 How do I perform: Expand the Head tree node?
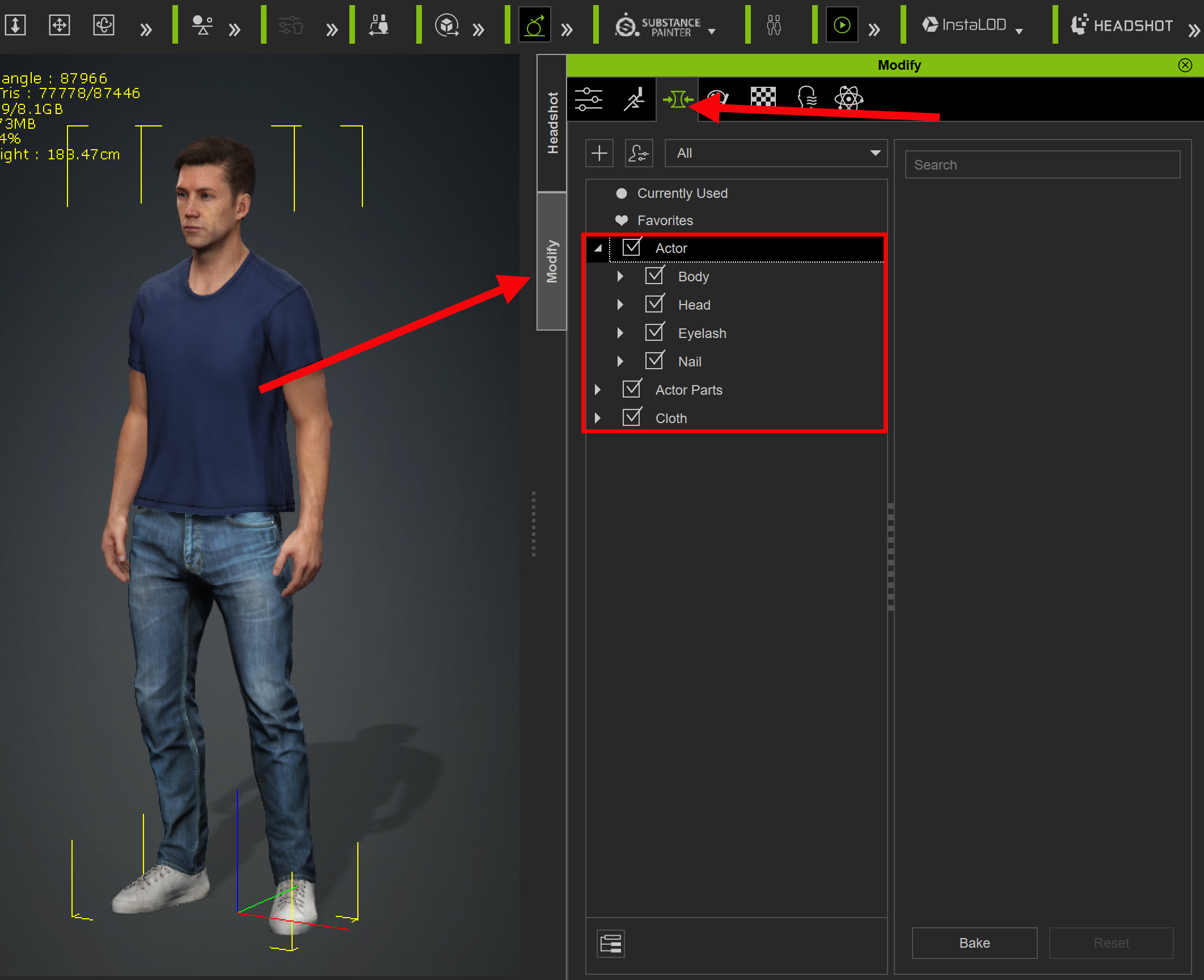click(x=620, y=305)
